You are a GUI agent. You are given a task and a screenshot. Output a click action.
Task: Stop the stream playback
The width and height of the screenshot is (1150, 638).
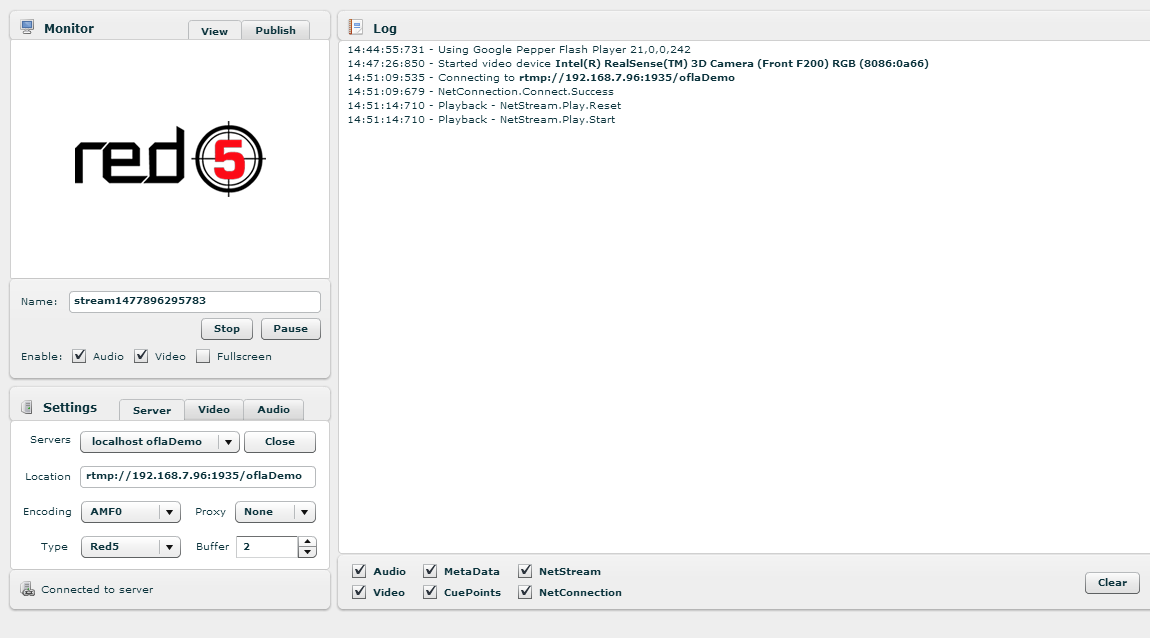click(227, 329)
